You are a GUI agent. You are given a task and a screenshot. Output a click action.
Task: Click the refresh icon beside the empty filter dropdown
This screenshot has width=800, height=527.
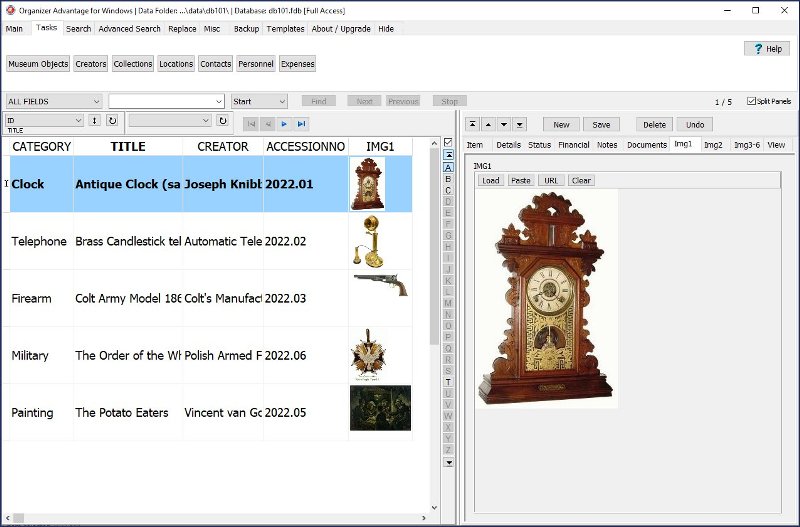(x=222, y=120)
